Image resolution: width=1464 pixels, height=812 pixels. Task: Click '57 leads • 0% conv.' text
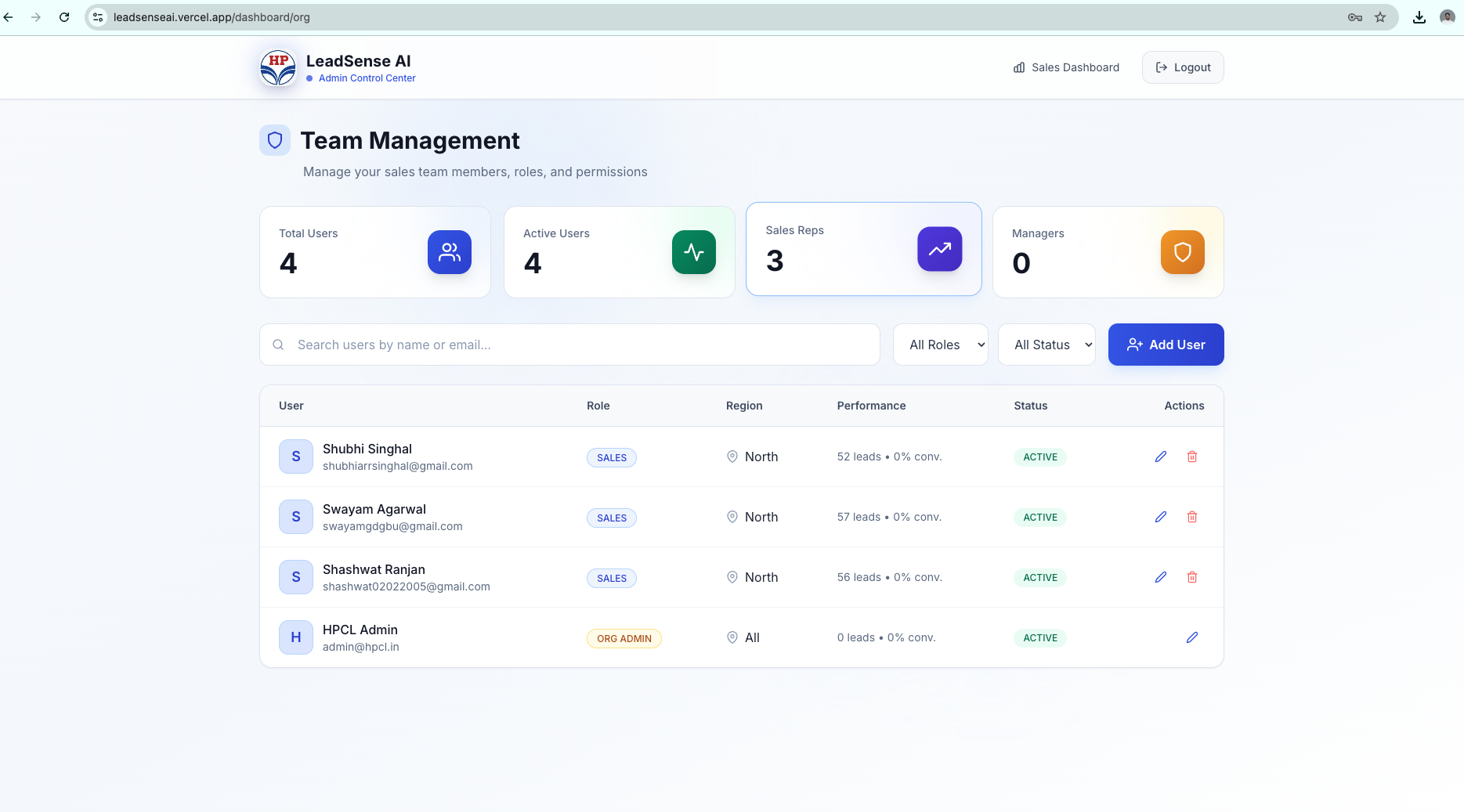(x=889, y=517)
